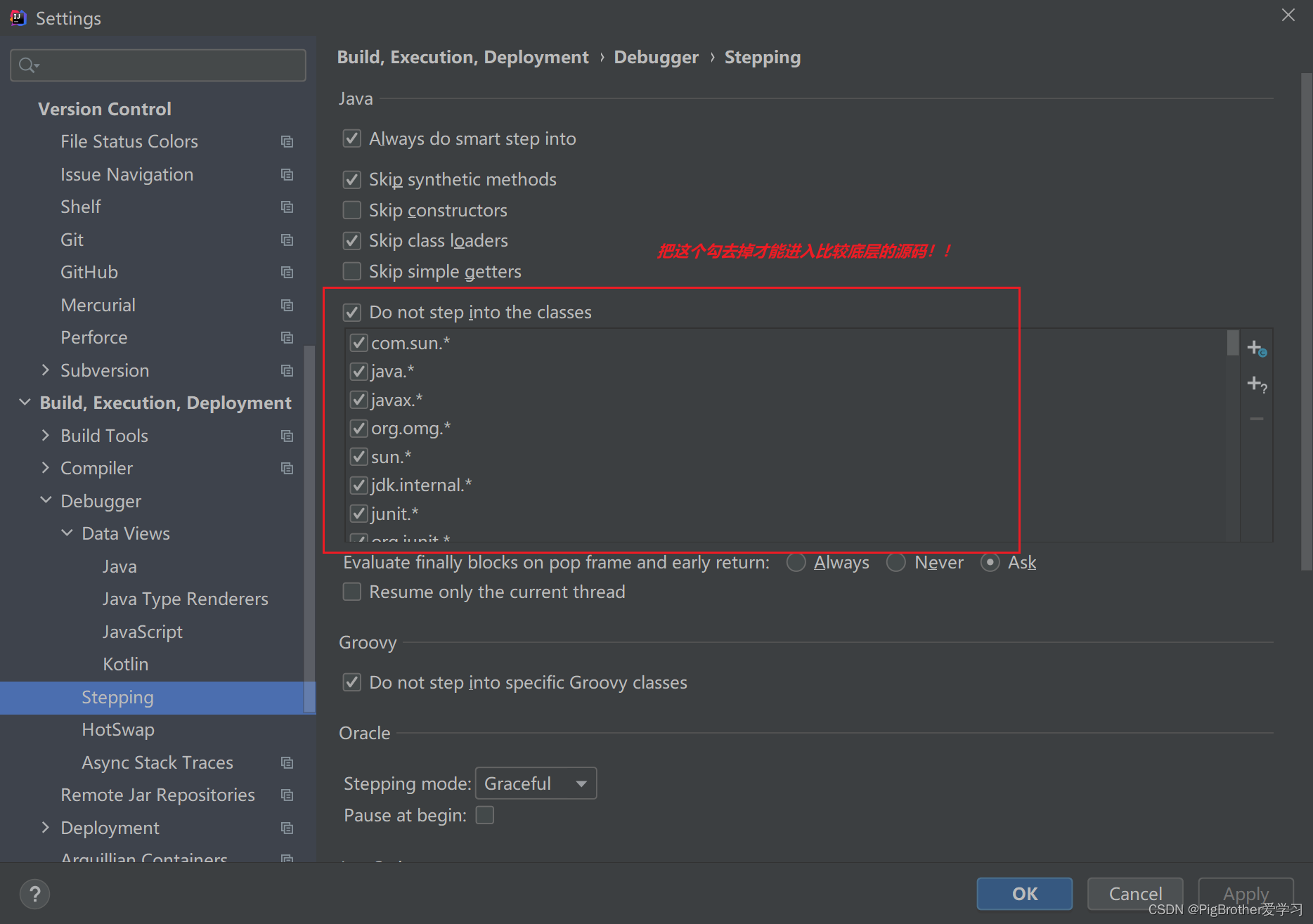Collapse the Data Views section

67,533
